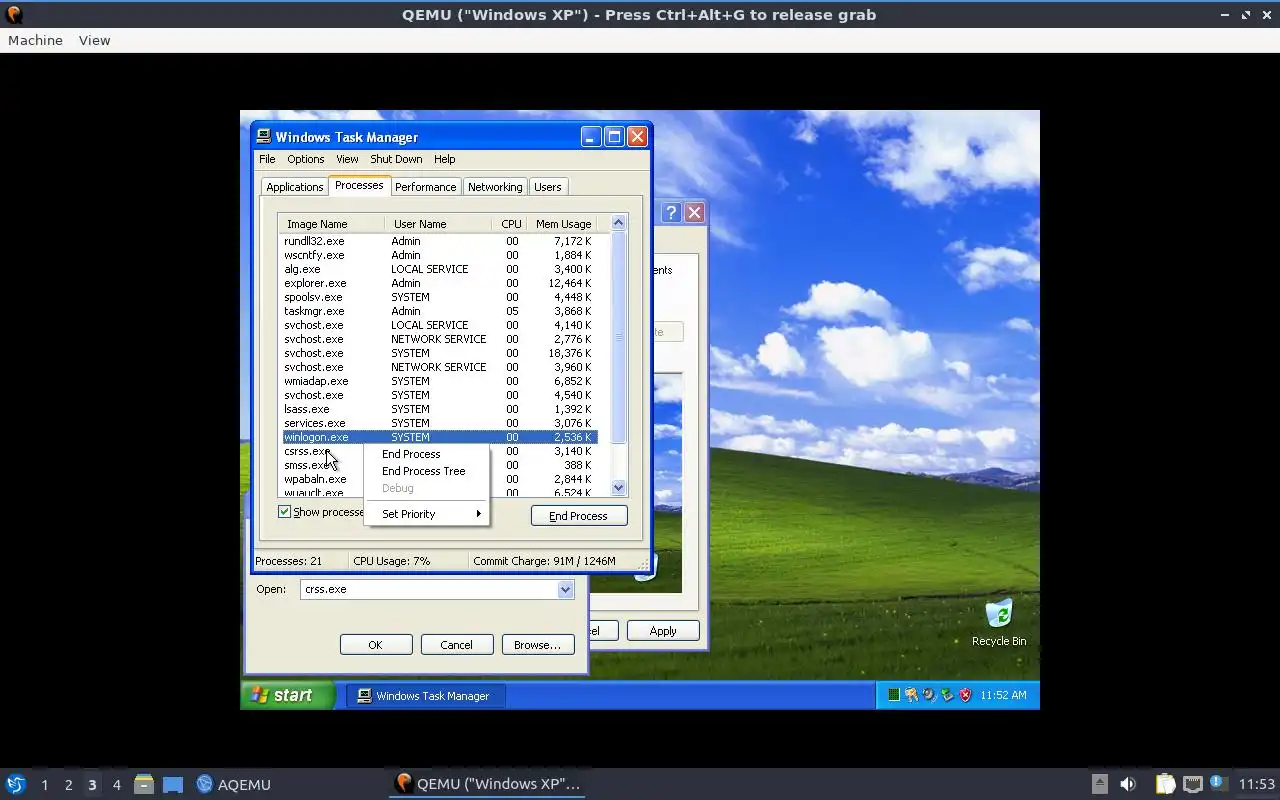Screen dimensions: 1280x800
Task: Switch to host workspace 1
Action: coord(44,784)
